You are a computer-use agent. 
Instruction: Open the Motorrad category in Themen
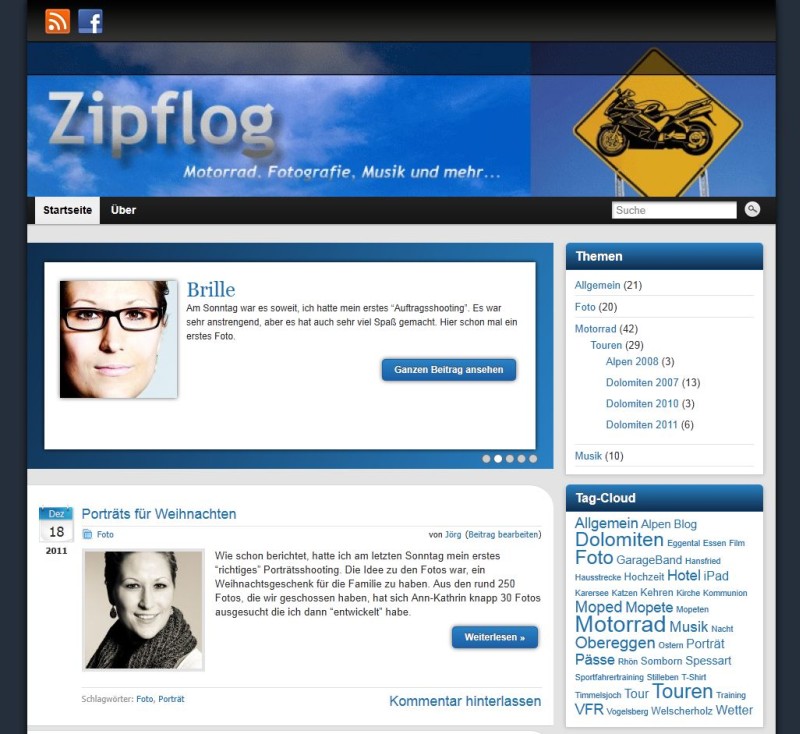(595, 329)
